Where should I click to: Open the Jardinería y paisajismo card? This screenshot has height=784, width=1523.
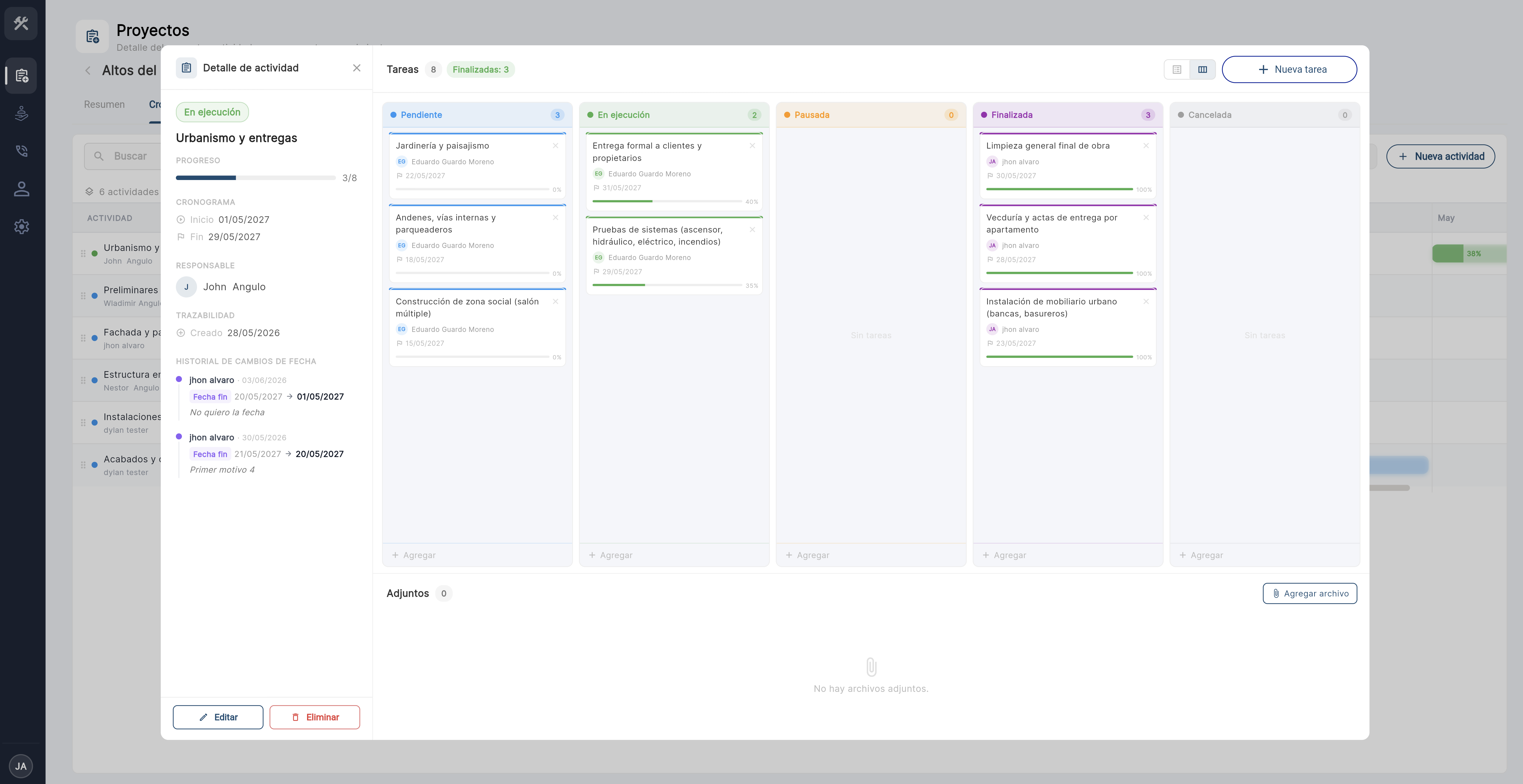click(x=477, y=166)
